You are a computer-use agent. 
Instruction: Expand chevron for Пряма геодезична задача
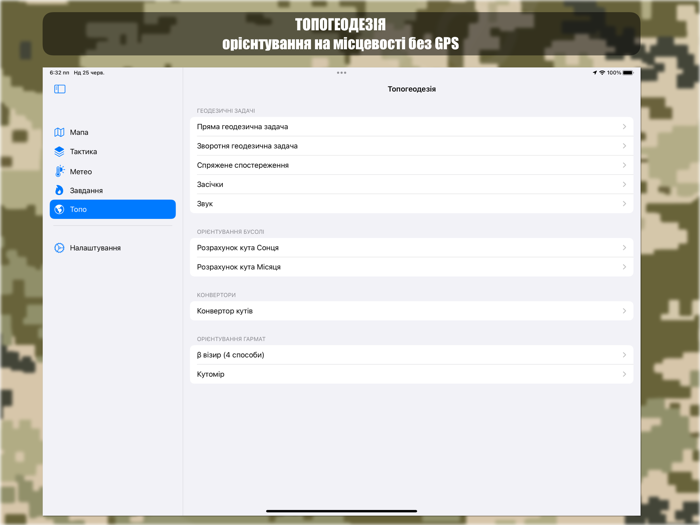coord(624,127)
